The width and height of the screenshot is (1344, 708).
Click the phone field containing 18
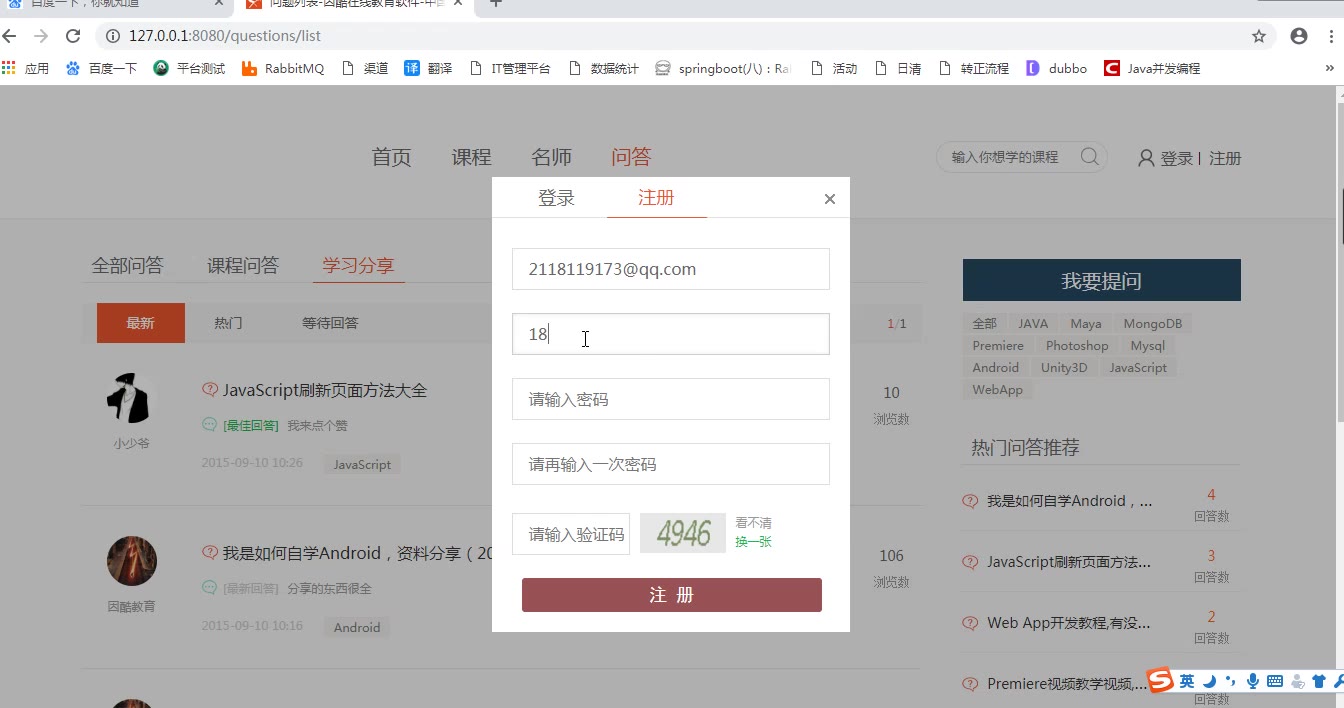pyautogui.click(x=671, y=334)
